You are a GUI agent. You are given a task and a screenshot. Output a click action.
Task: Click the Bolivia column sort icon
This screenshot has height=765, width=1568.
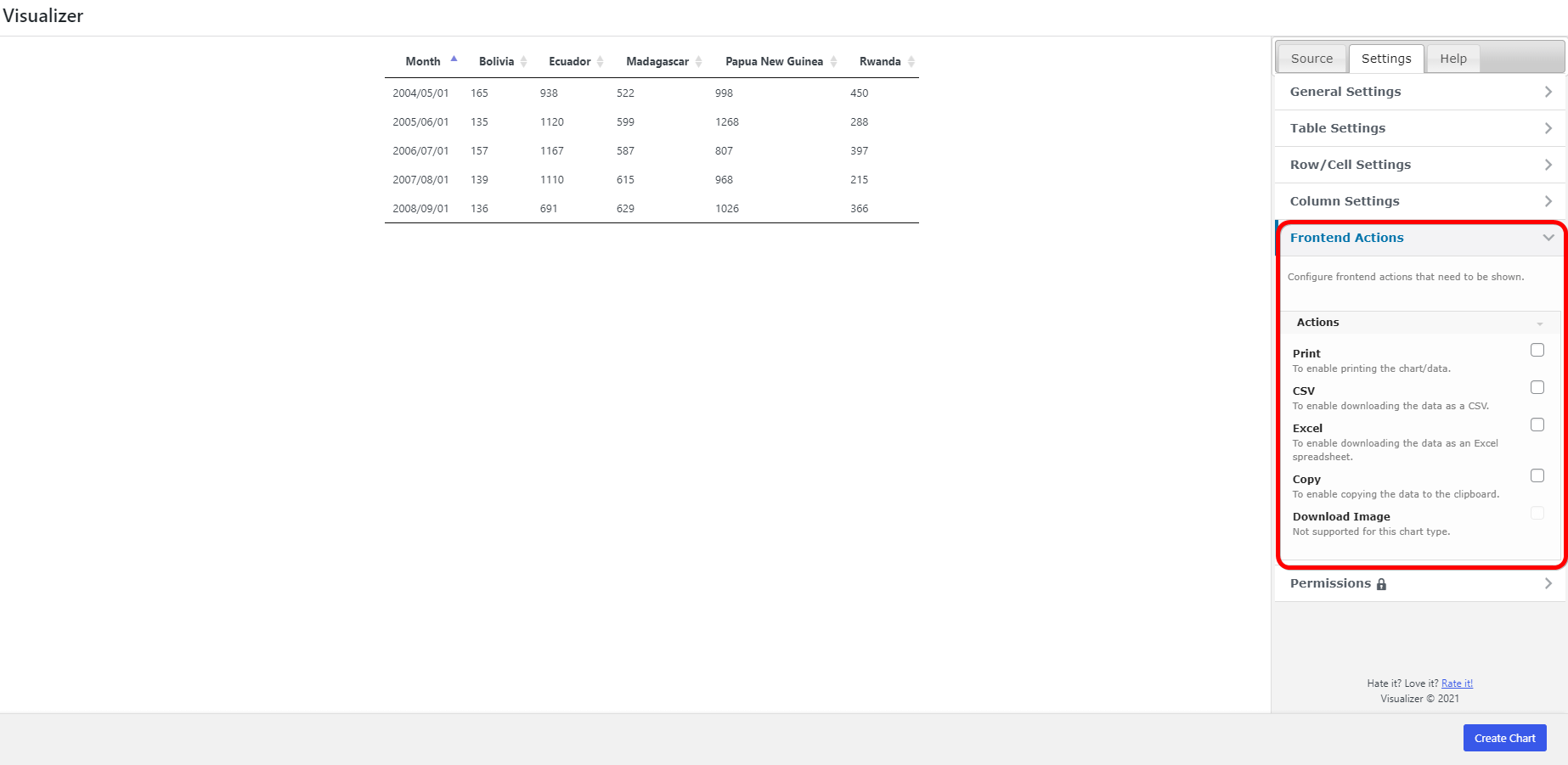click(x=523, y=61)
